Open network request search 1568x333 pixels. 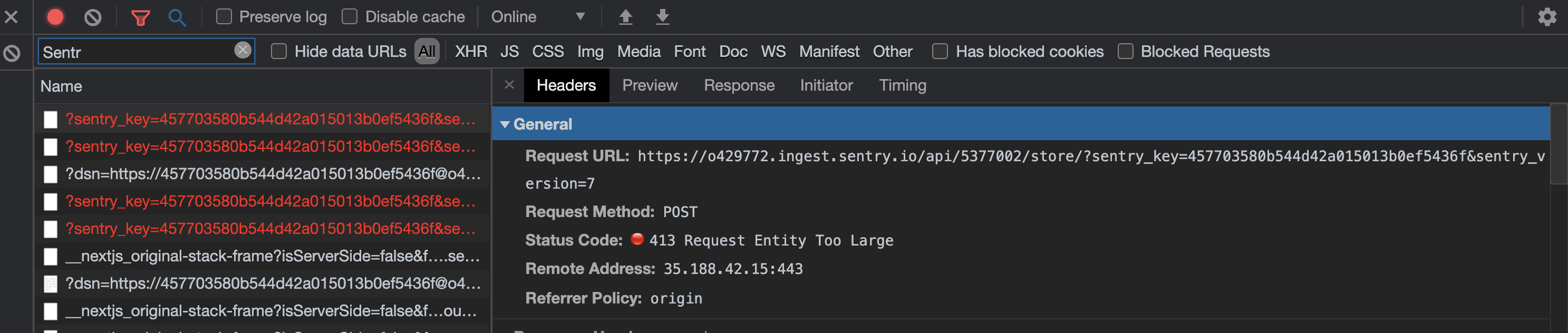click(177, 16)
